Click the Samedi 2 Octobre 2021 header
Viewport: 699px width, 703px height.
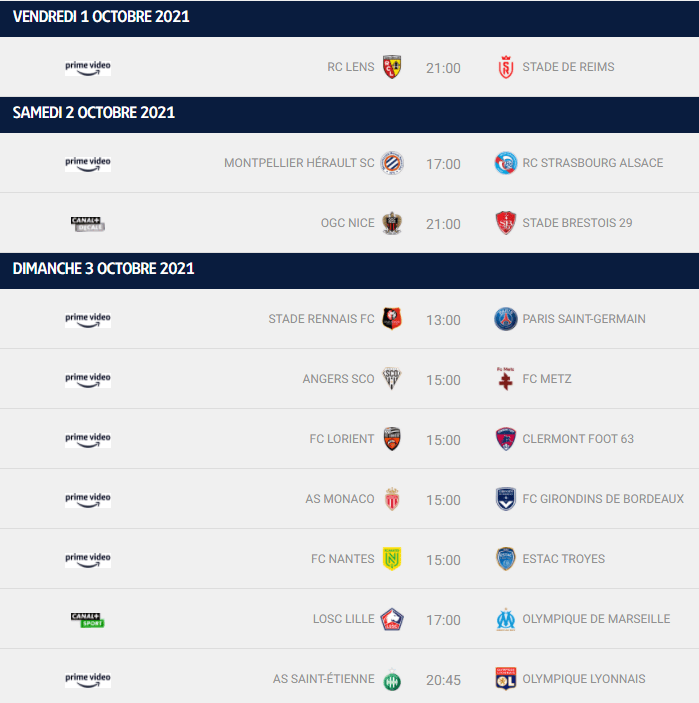point(349,114)
